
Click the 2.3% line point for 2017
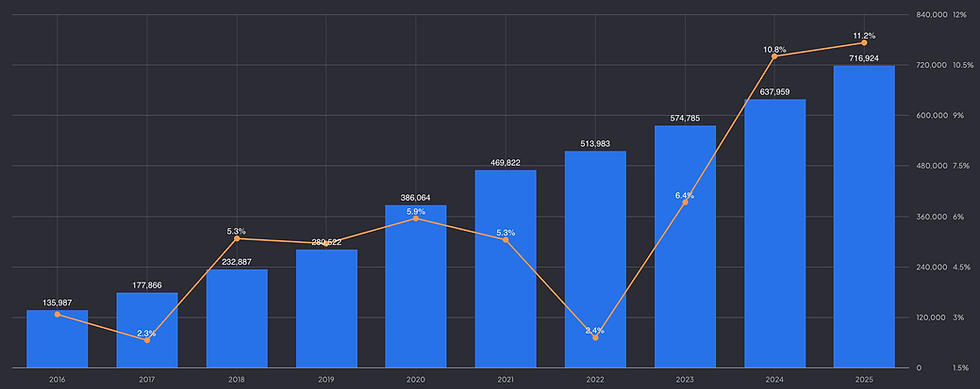click(x=147, y=340)
